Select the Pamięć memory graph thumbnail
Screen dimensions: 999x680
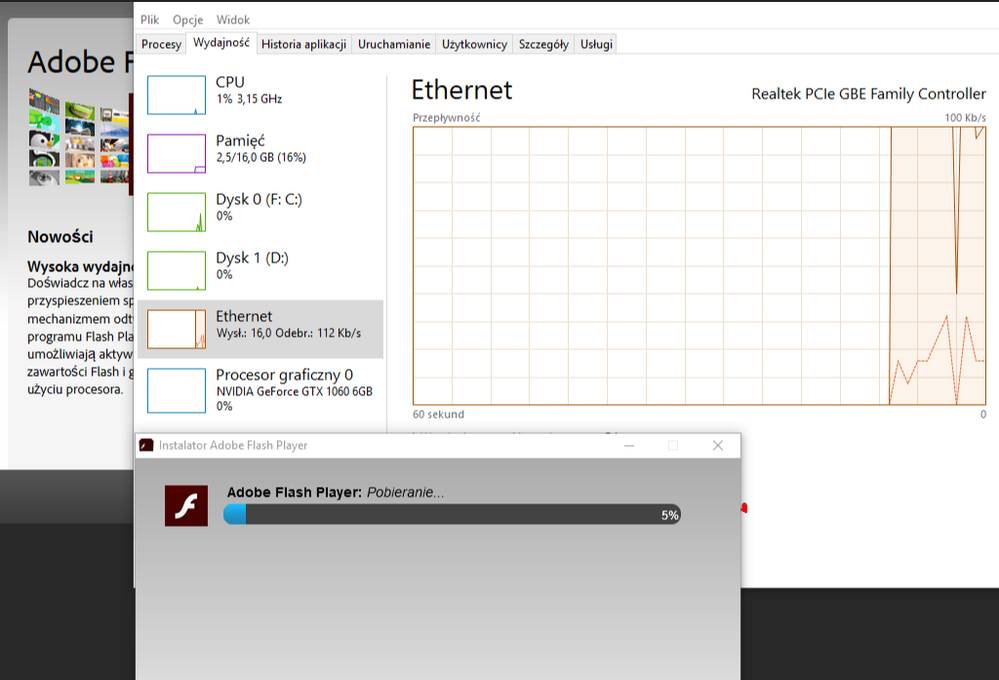pos(176,153)
